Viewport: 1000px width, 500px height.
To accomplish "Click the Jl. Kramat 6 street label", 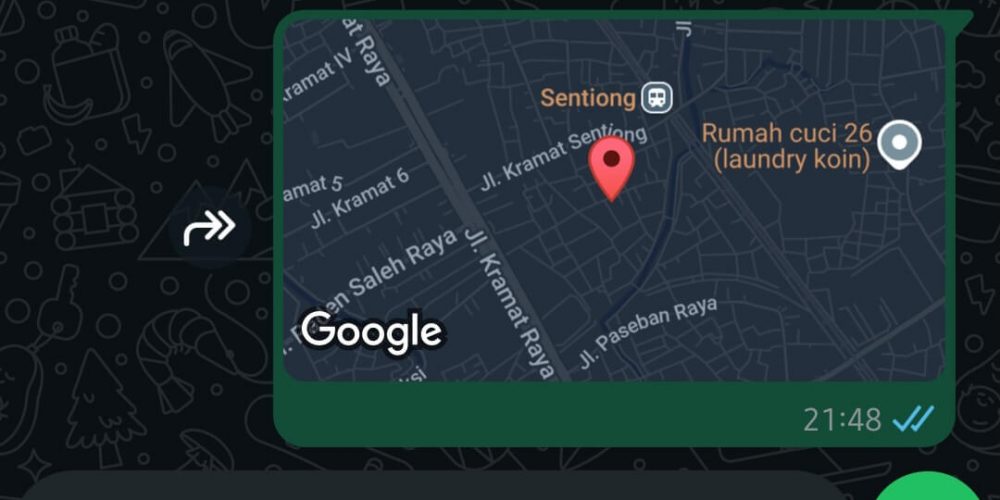I will pyautogui.click(x=360, y=198).
